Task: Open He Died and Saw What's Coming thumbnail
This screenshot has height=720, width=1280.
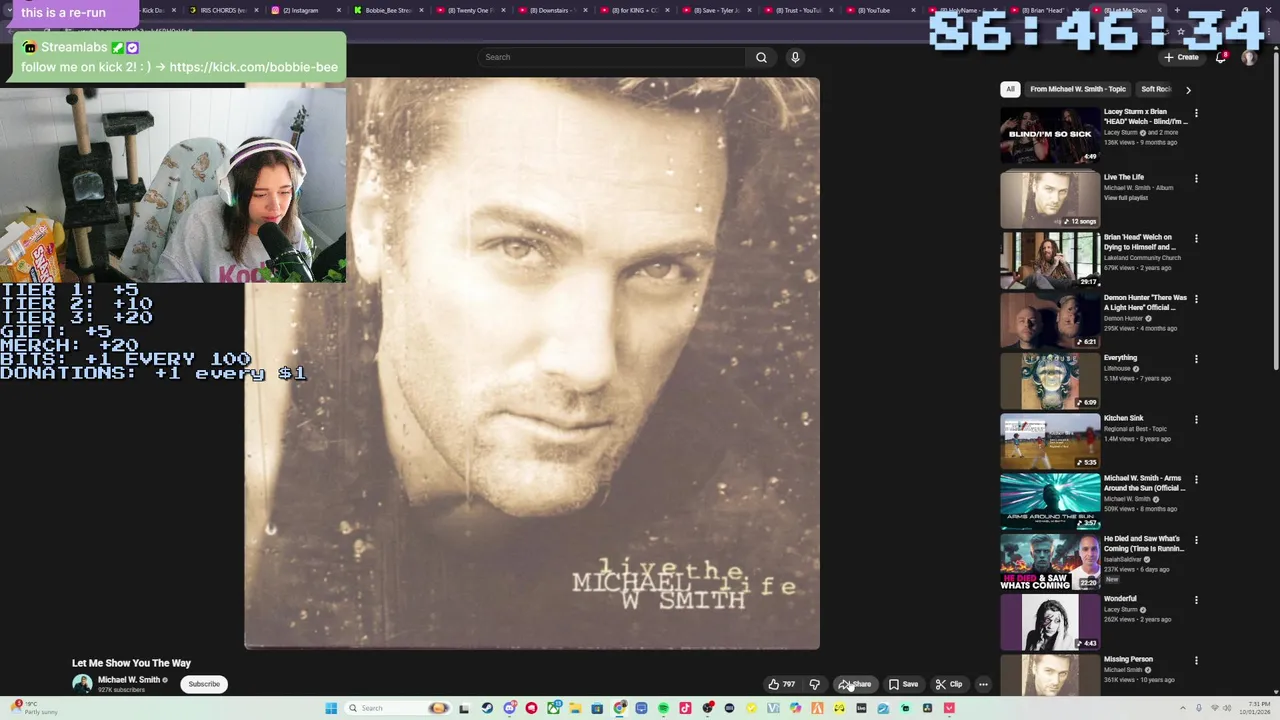Action: point(1050,561)
